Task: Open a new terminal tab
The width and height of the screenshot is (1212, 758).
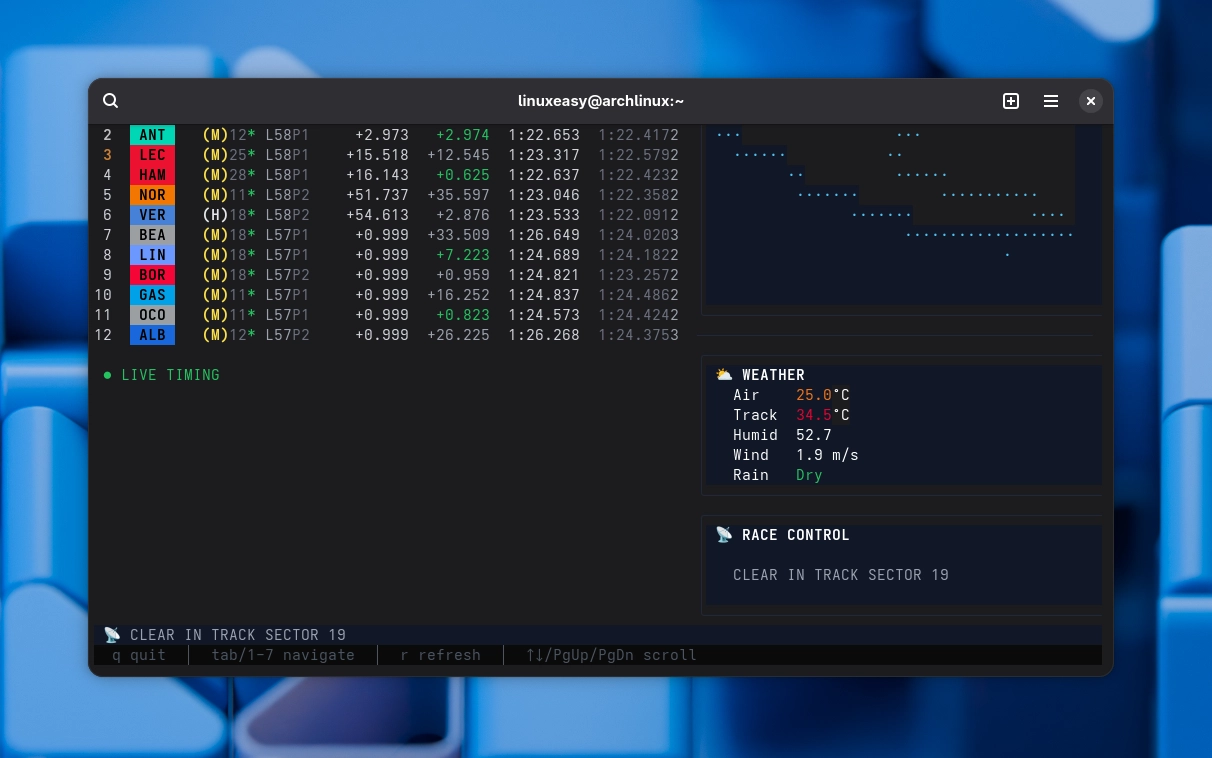Action: pos(1011,101)
